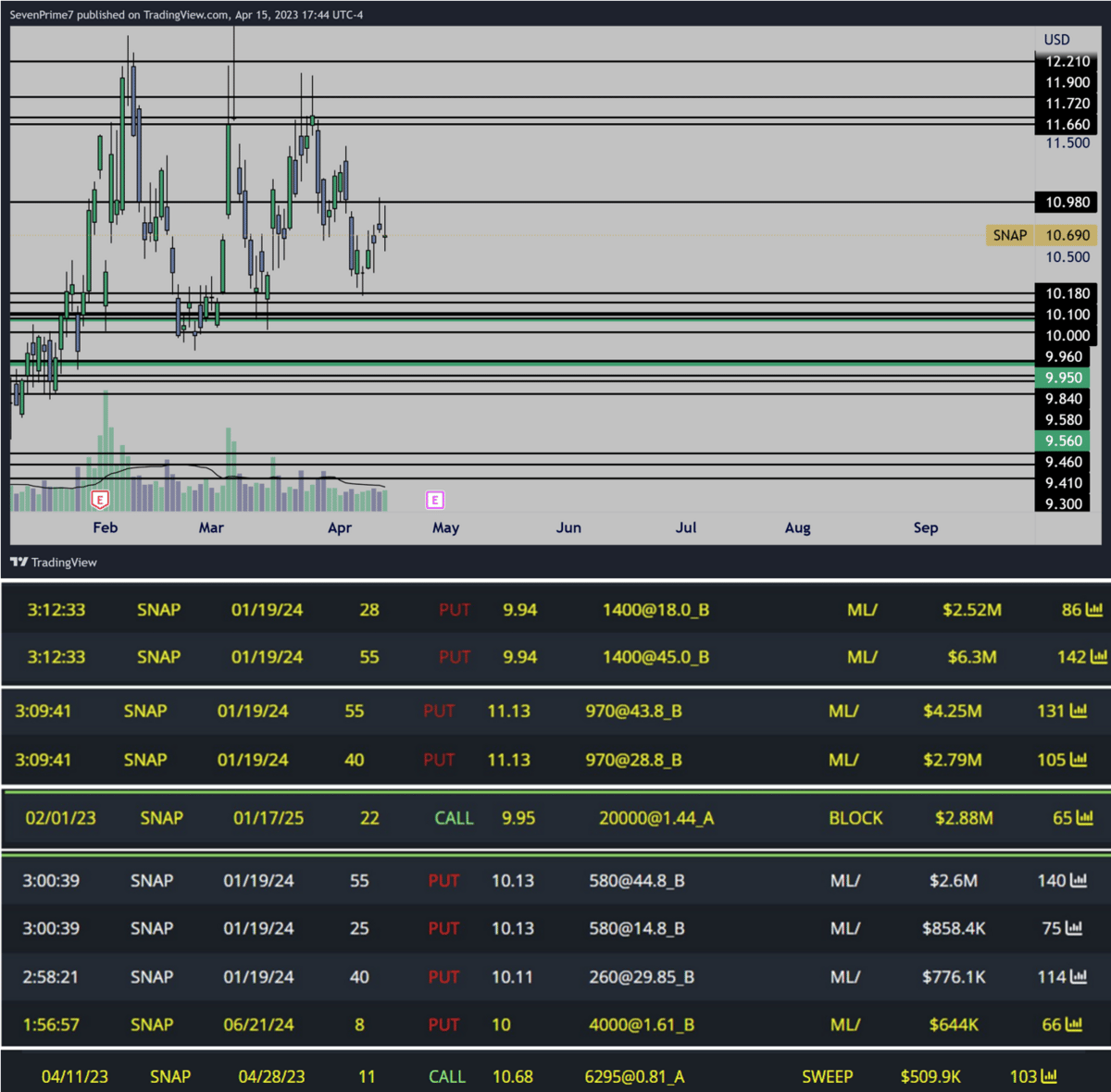Click the $2.88M premium value
1111x1092 pixels.
point(964,818)
